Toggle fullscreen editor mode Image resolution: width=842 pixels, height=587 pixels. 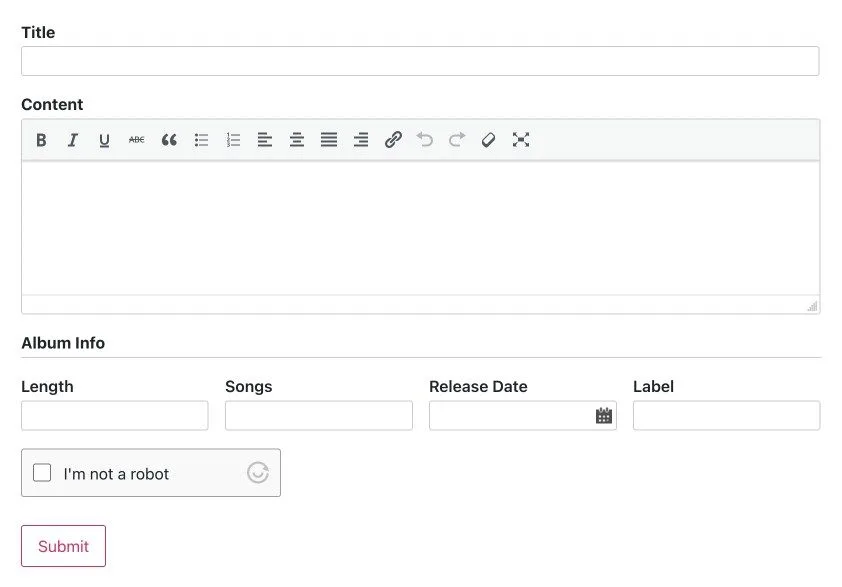coord(521,140)
